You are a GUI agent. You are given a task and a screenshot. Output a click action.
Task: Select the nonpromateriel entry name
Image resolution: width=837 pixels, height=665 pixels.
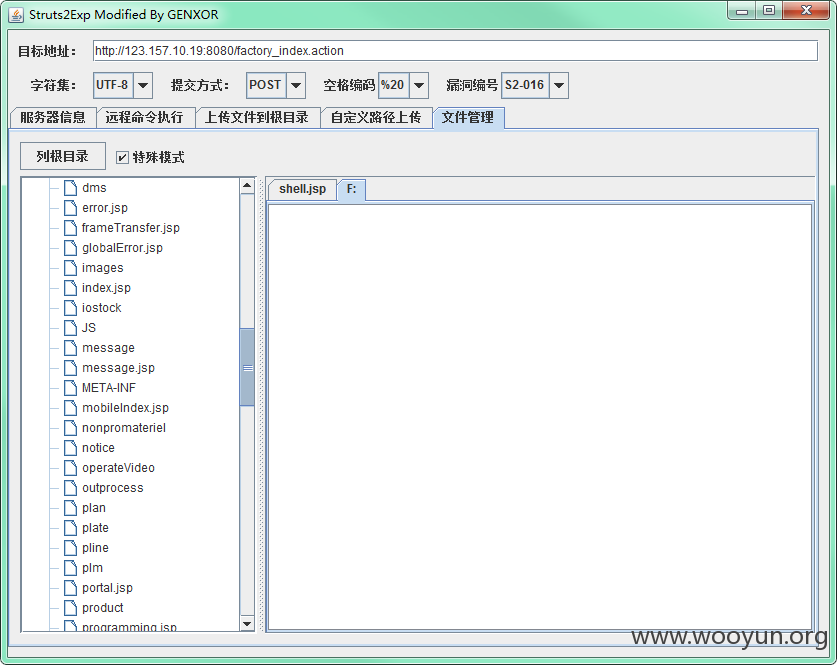tap(124, 428)
